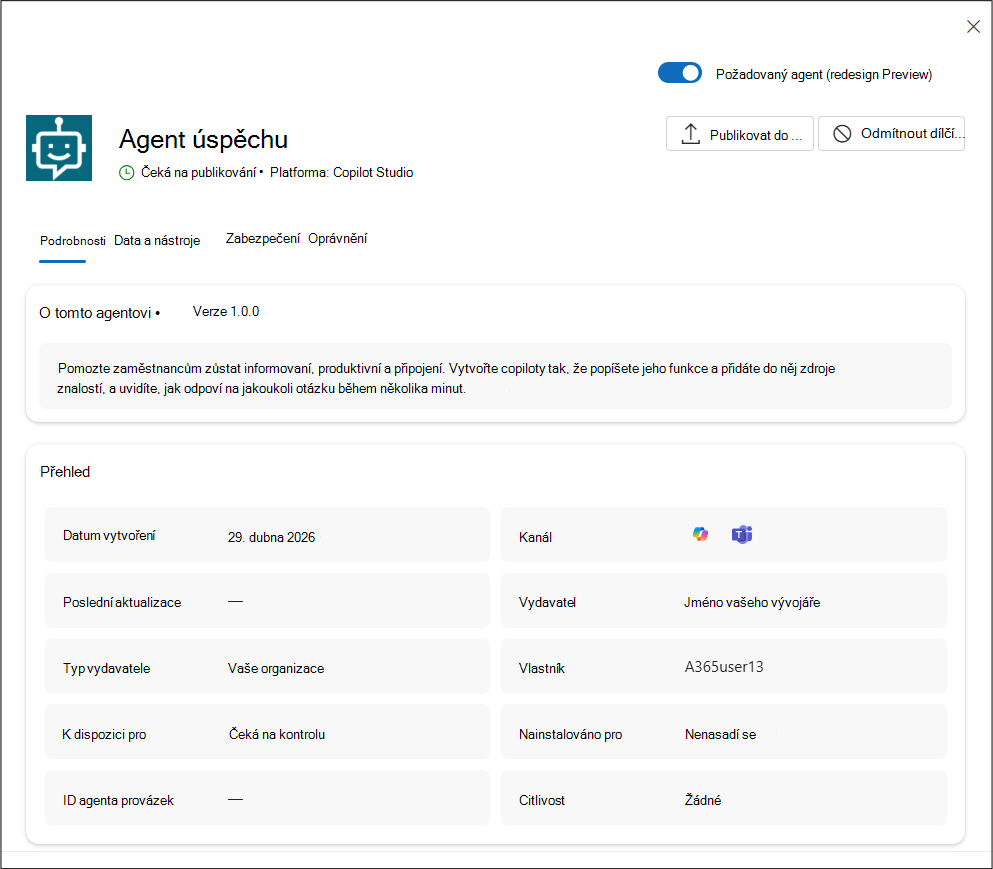Toggle the Požadovaný agent redesign Preview switch
The width and height of the screenshot is (993, 869).
[x=680, y=73]
